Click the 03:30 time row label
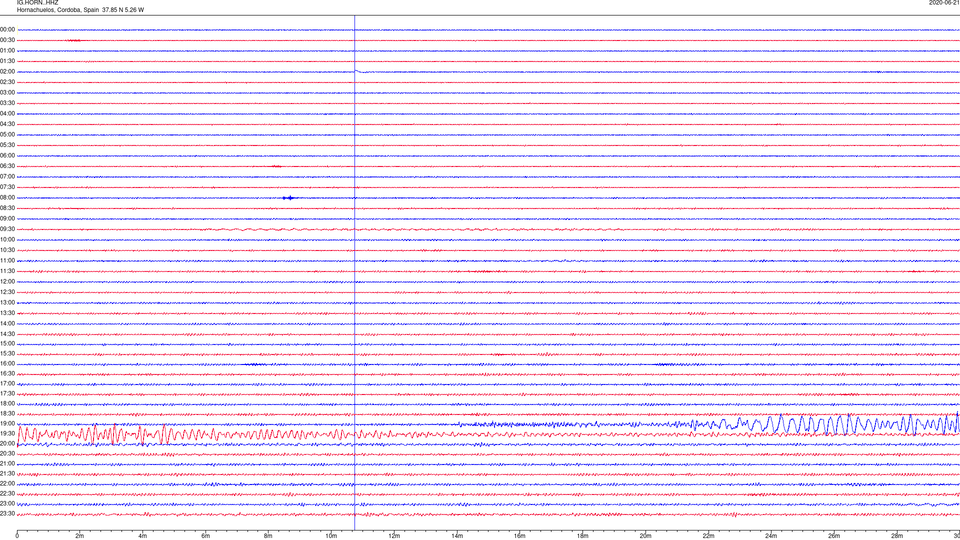 click(7, 103)
